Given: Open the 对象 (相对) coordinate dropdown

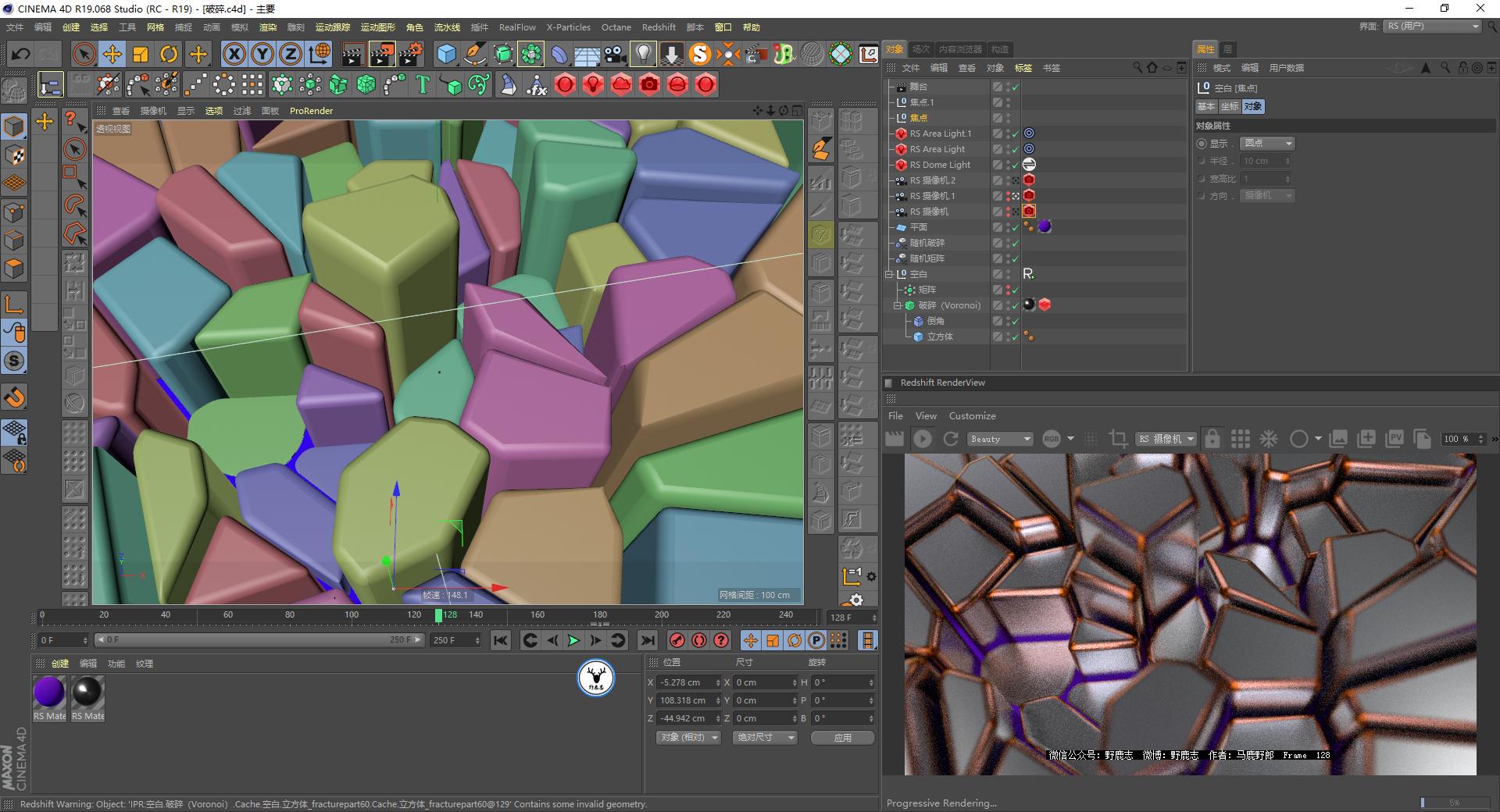Looking at the screenshot, I should (x=687, y=737).
